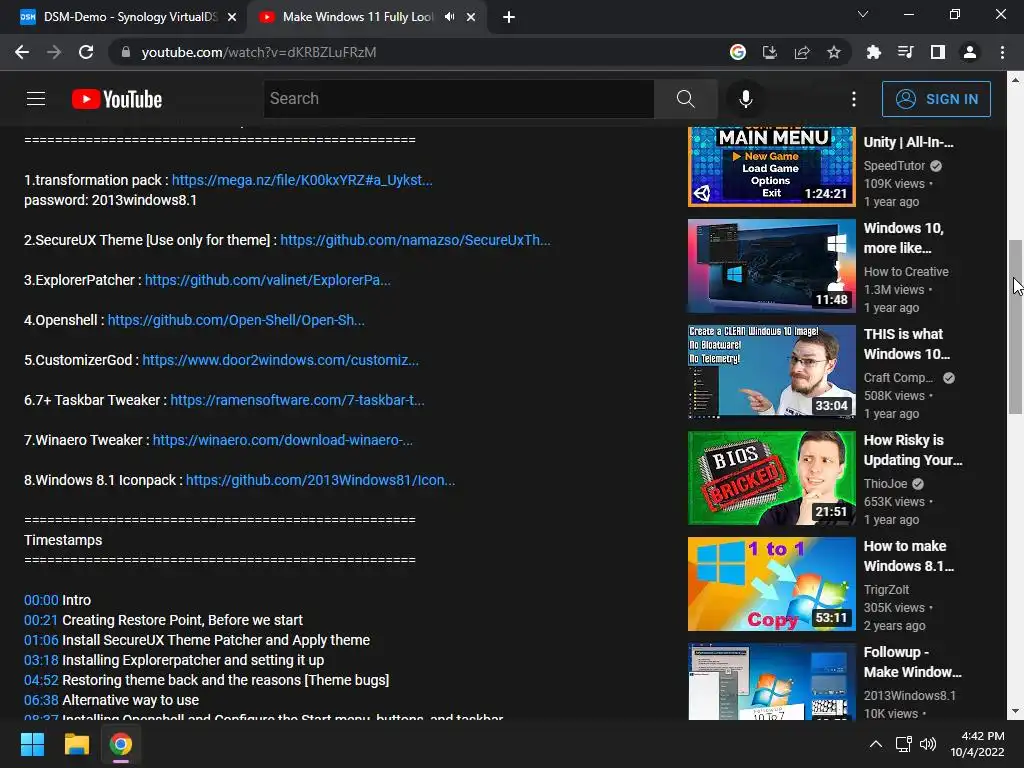The width and height of the screenshot is (1024, 768).
Task: Click the address bar URL
Action: click(259, 52)
